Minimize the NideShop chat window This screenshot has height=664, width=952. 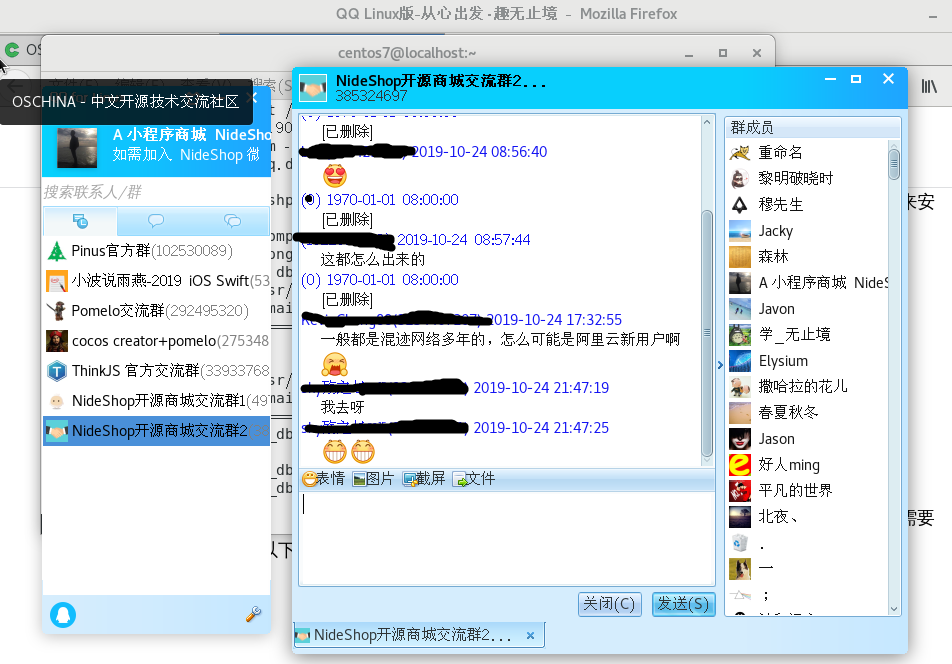(830, 79)
